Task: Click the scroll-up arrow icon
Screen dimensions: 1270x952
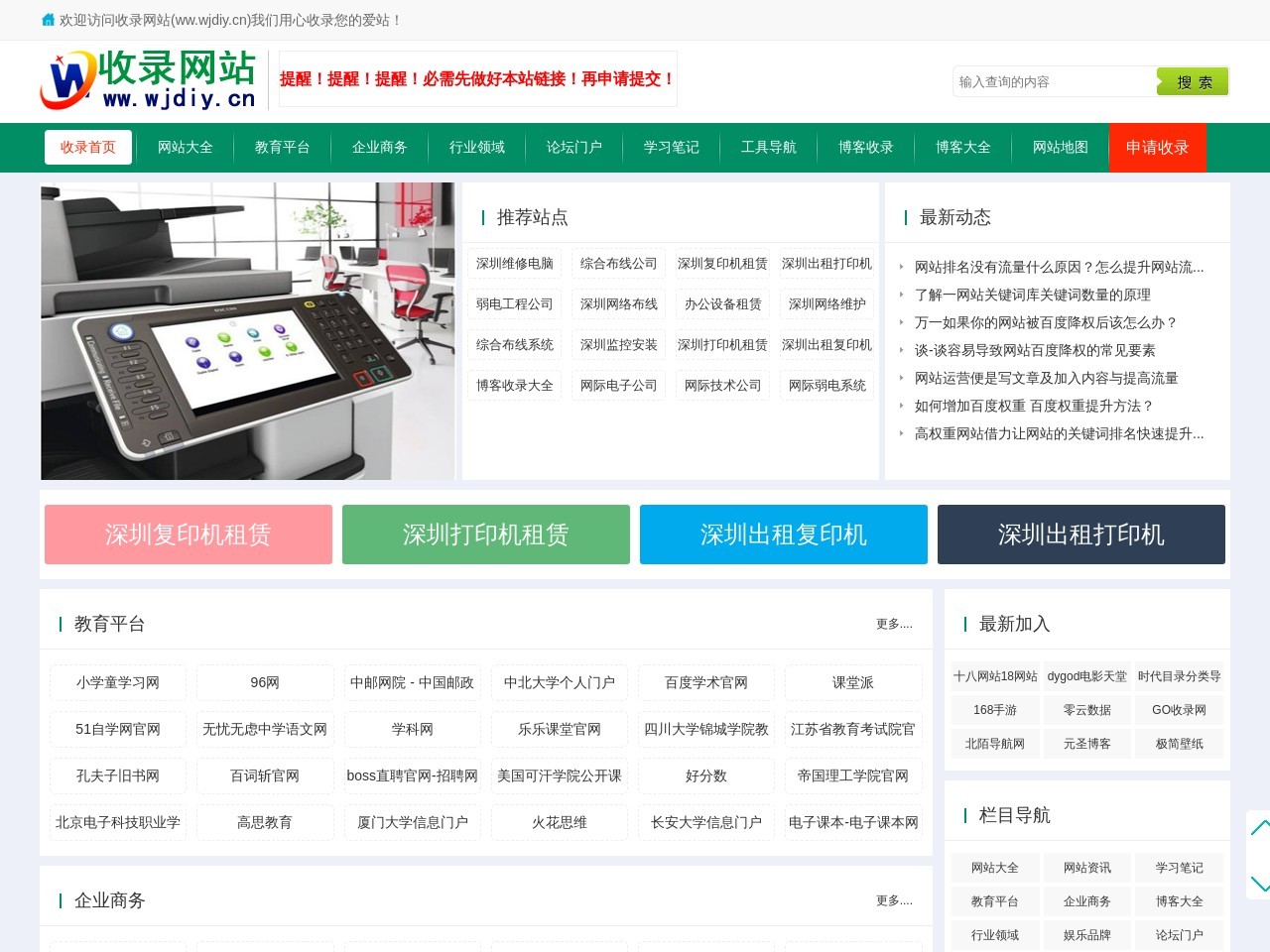Action: (1259, 828)
